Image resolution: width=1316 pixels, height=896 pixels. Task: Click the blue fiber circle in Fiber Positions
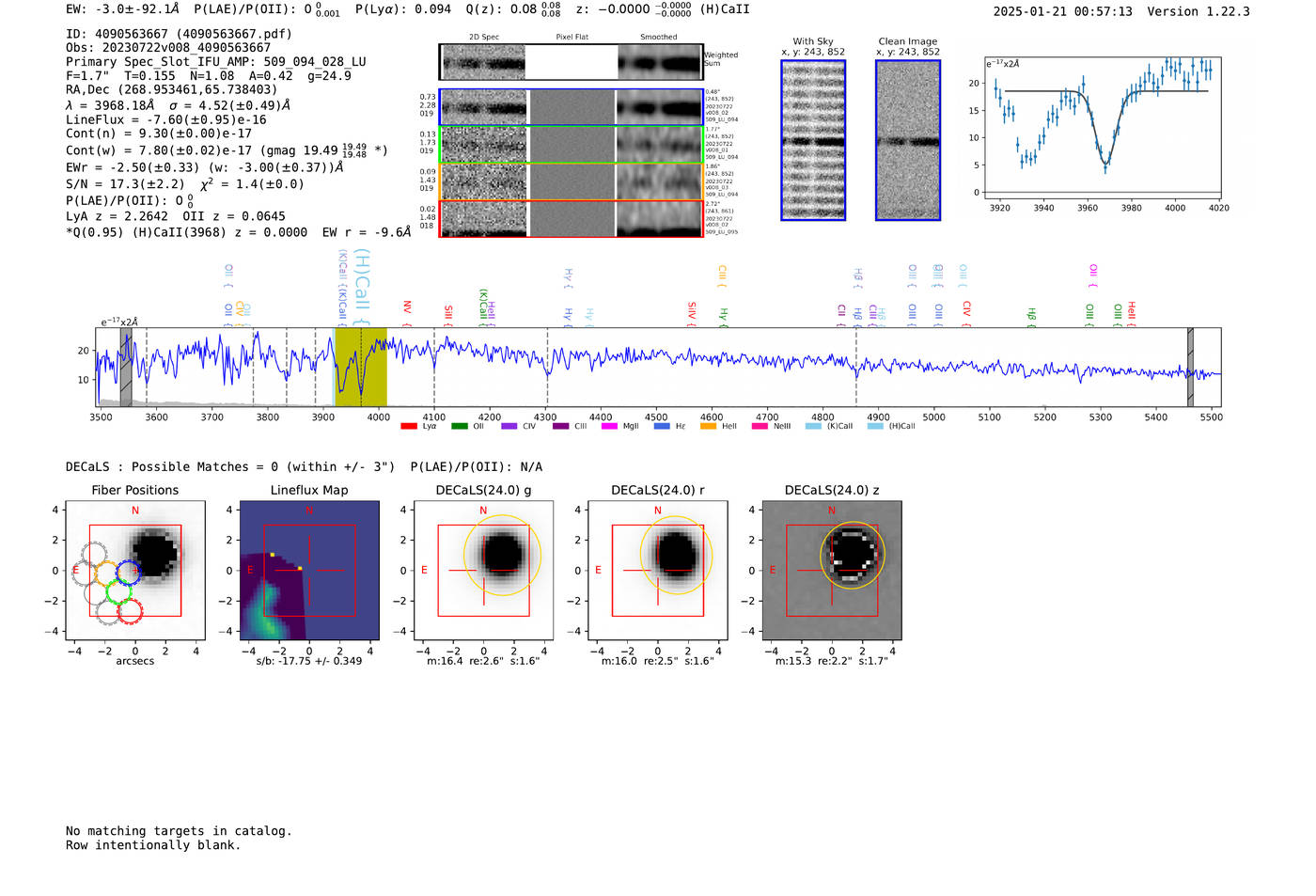point(128,572)
